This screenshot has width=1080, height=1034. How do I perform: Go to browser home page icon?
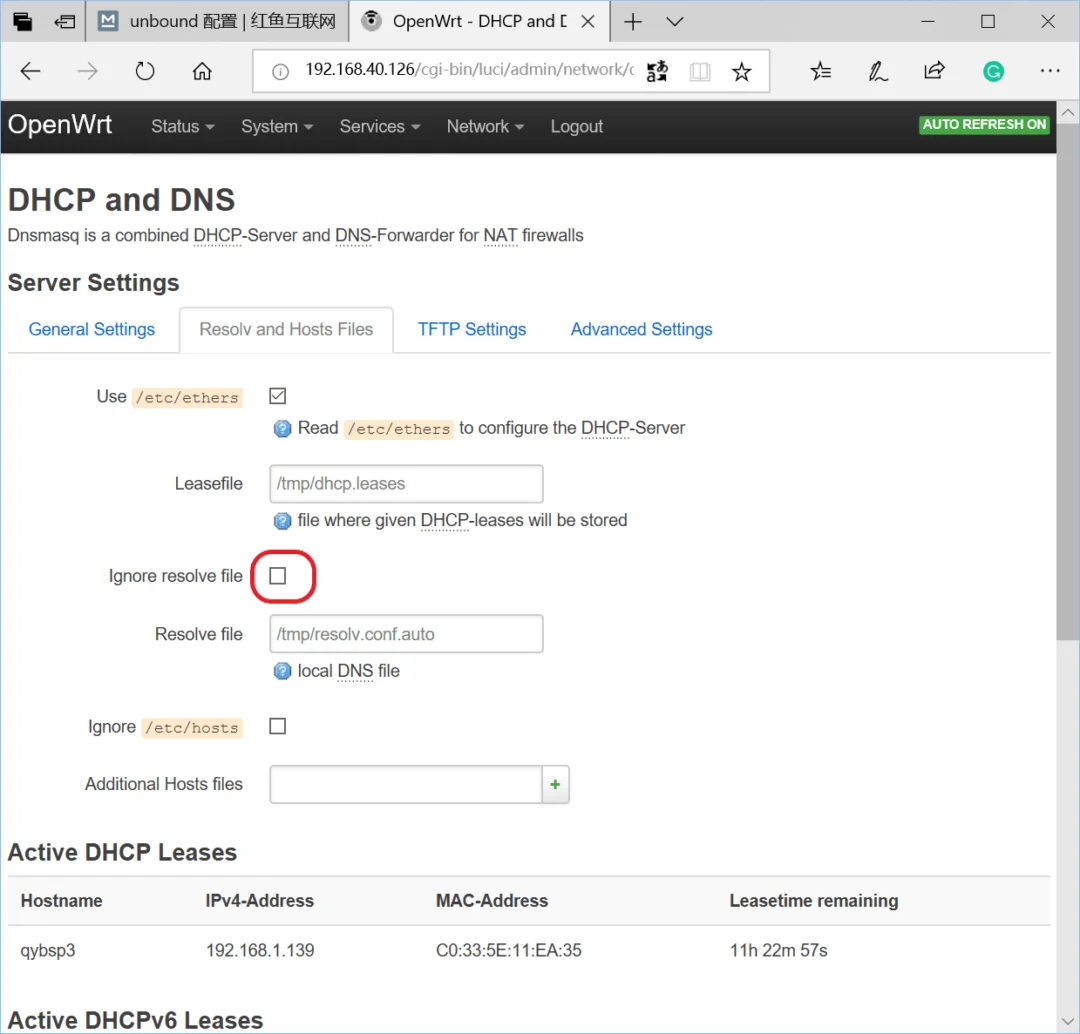point(202,71)
